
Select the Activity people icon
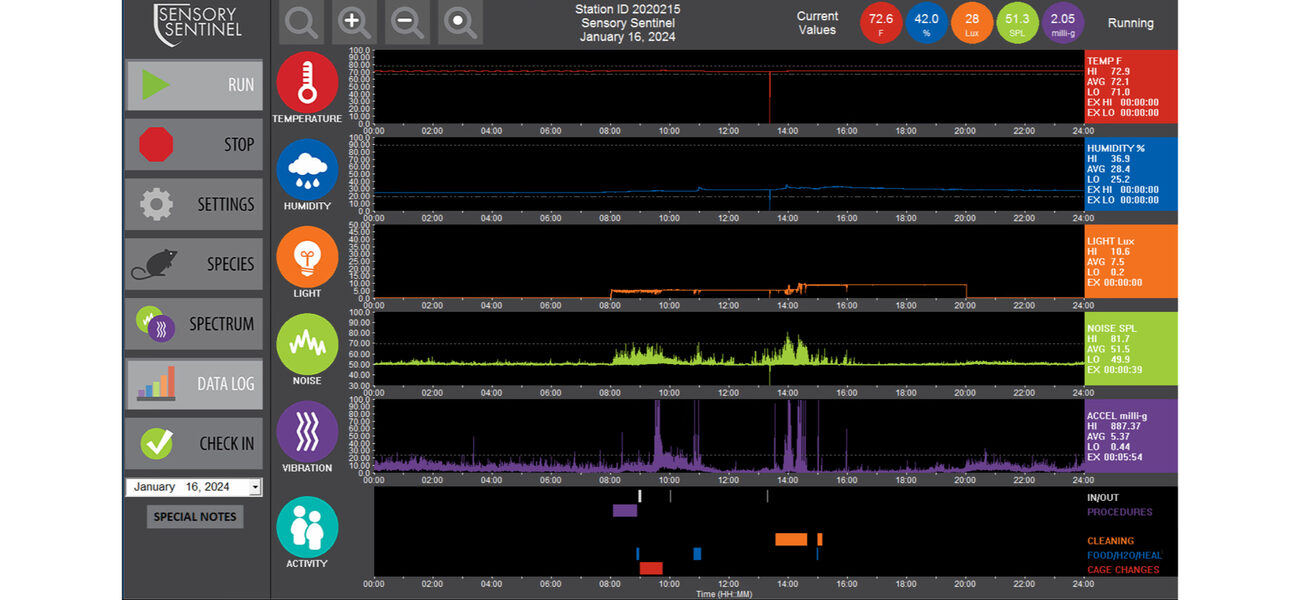click(307, 527)
